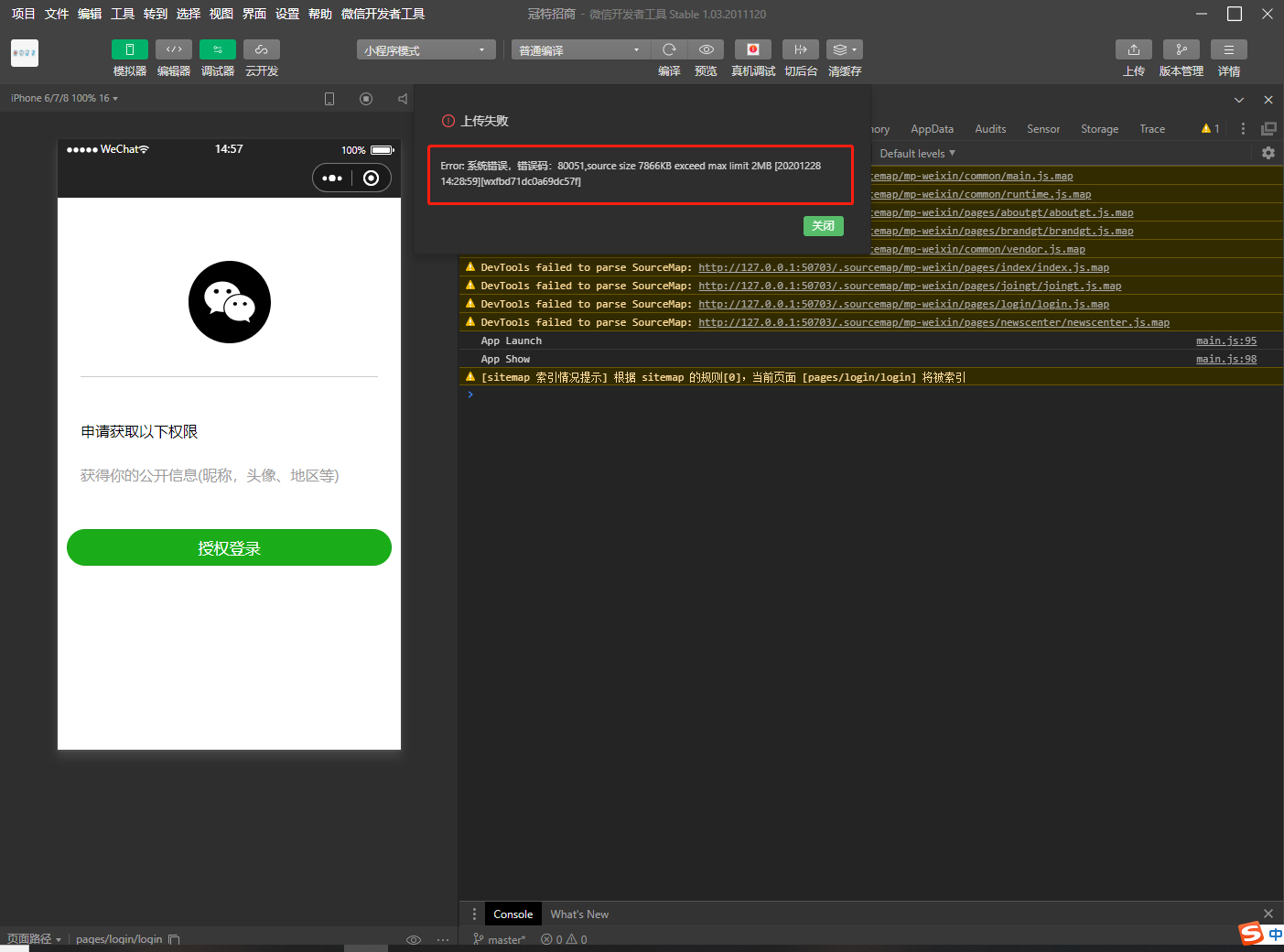
Task: Toggle simulator device rotation icon
Action: click(x=329, y=99)
